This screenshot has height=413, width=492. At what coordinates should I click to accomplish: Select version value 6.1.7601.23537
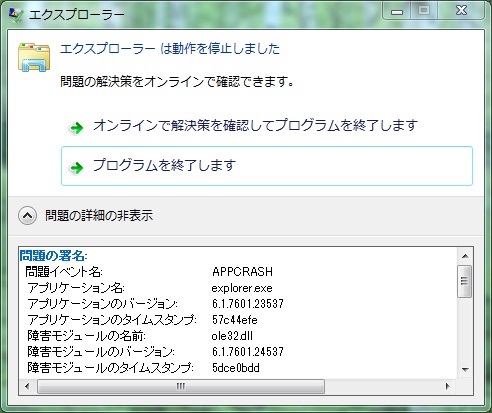pos(248,304)
